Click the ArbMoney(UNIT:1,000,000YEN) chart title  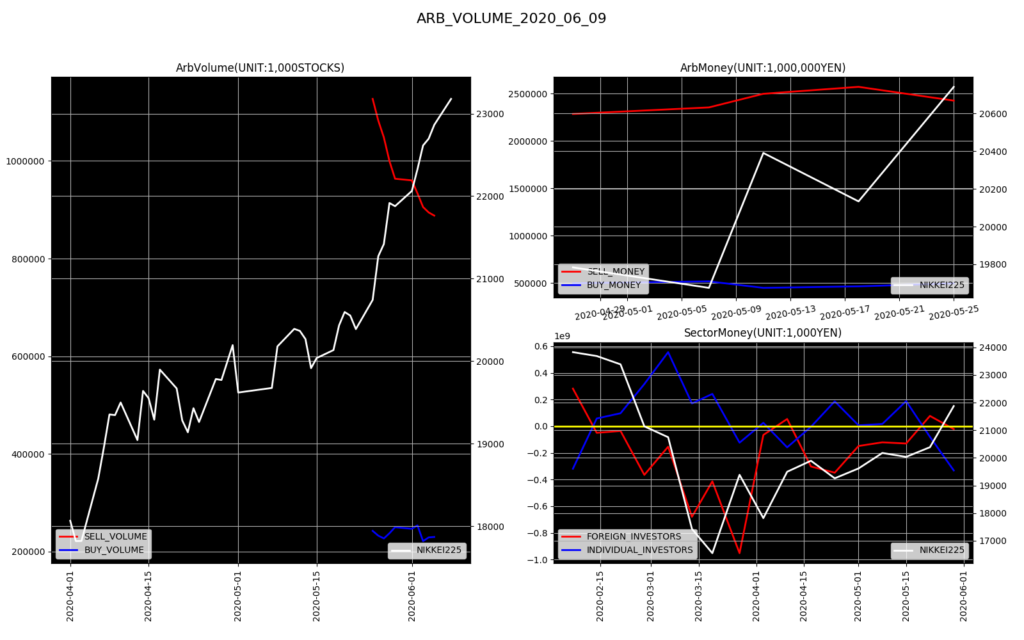763,68
